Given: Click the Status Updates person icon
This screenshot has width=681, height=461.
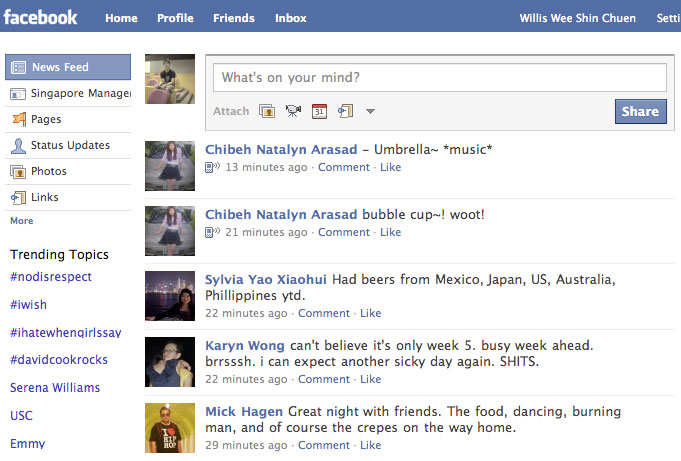Looking at the screenshot, I should [x=18, y=146].
